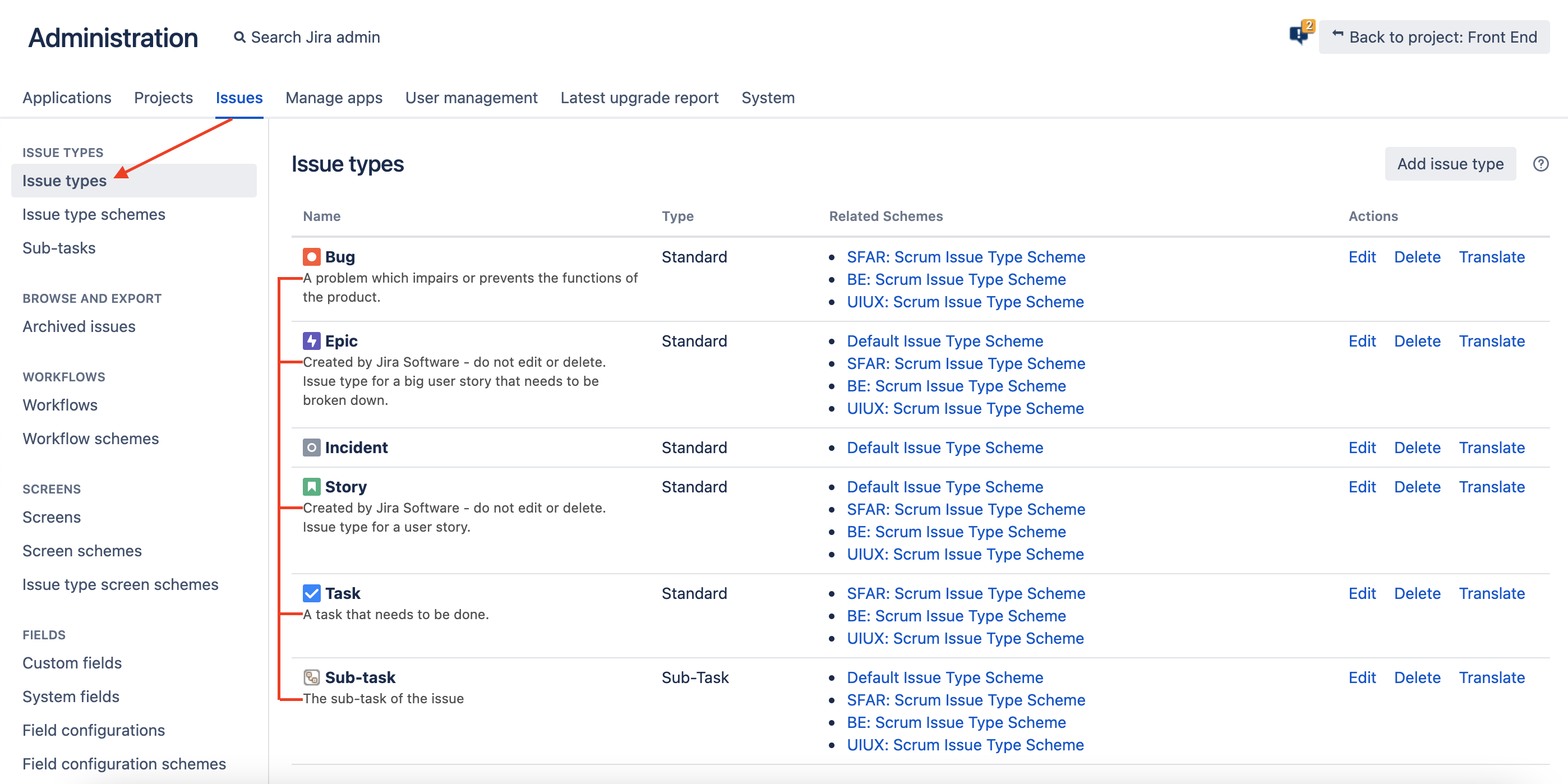Open the Manage apps tab
The width and height of the screenshot is (1568, 784).
pos(334,98)
